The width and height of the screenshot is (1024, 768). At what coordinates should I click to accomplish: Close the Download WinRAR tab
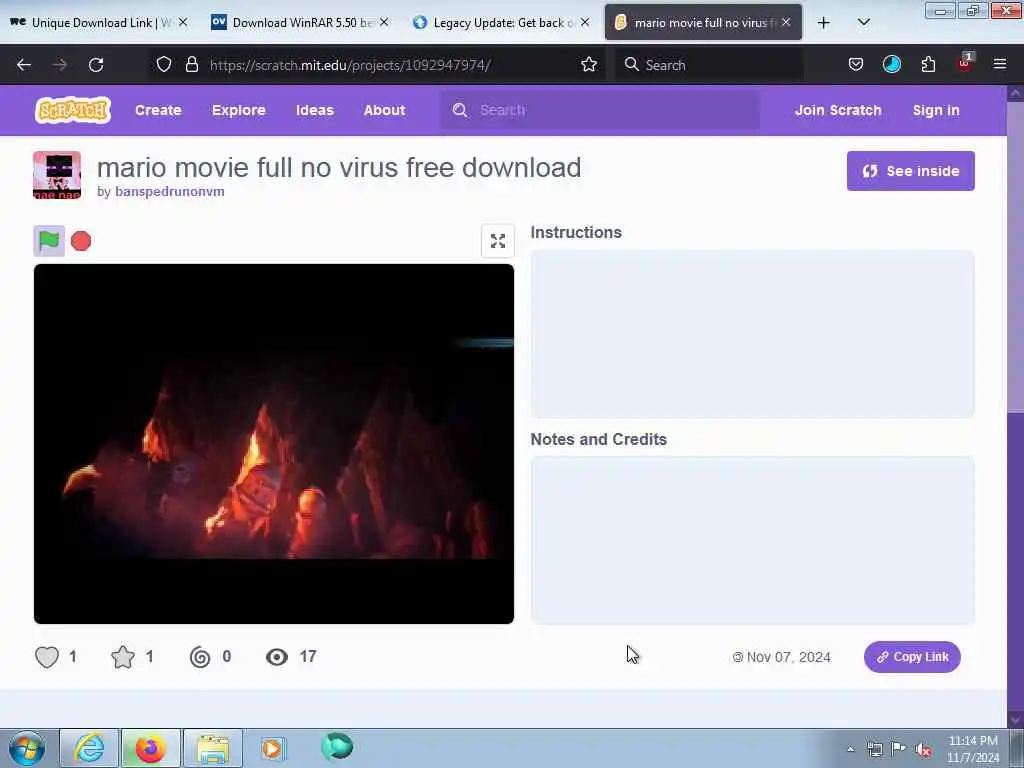click(385, 23)
